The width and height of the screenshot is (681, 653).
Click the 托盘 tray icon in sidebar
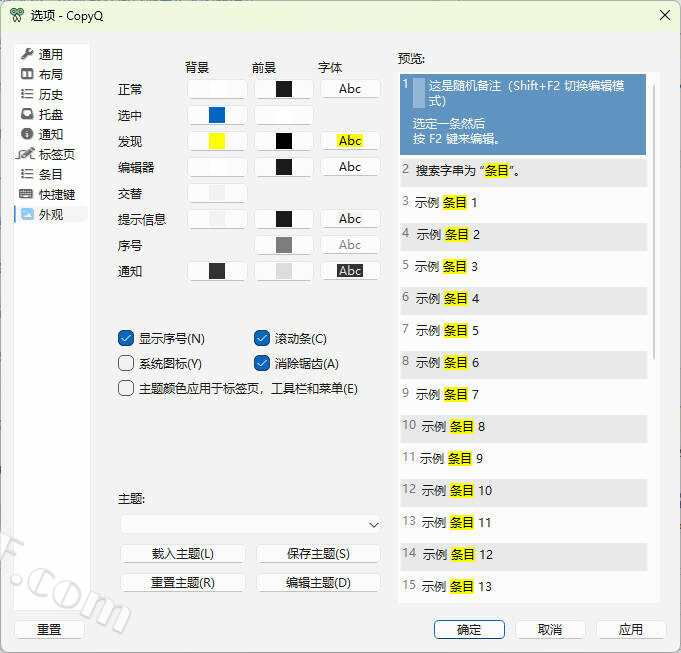coord(27,114)
